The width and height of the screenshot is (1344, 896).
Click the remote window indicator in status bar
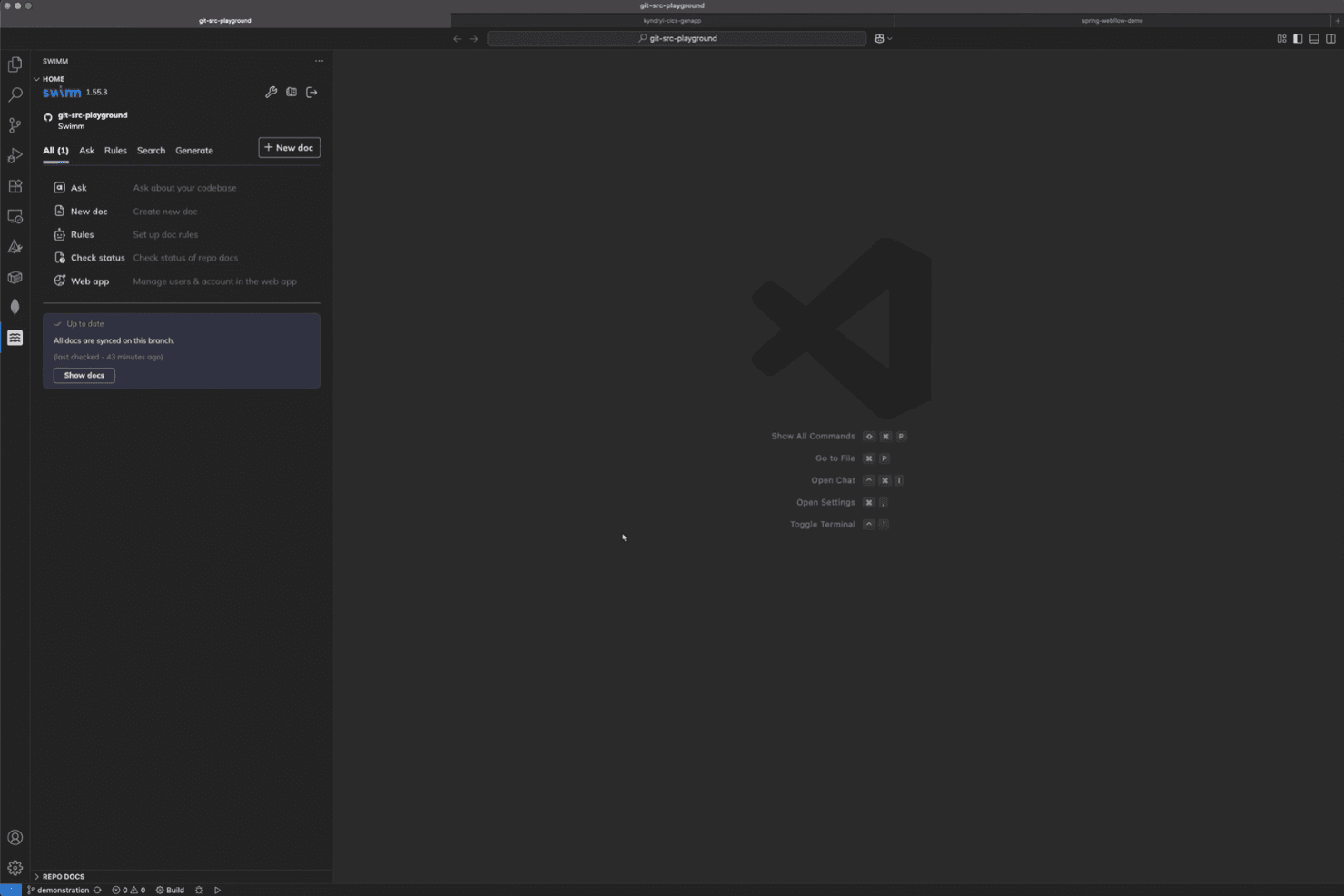(10, 890)
